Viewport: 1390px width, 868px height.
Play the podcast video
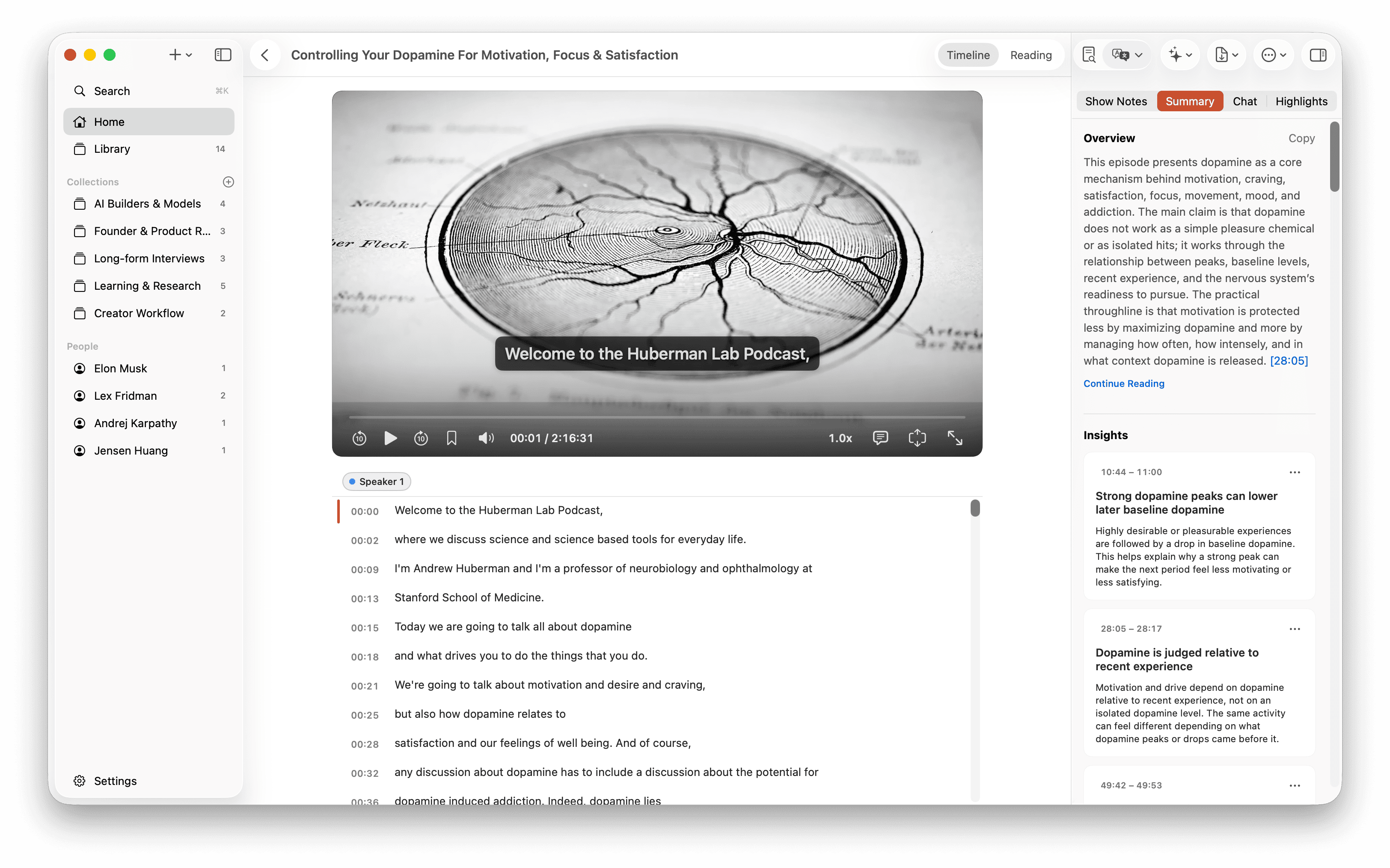[390, 438]
